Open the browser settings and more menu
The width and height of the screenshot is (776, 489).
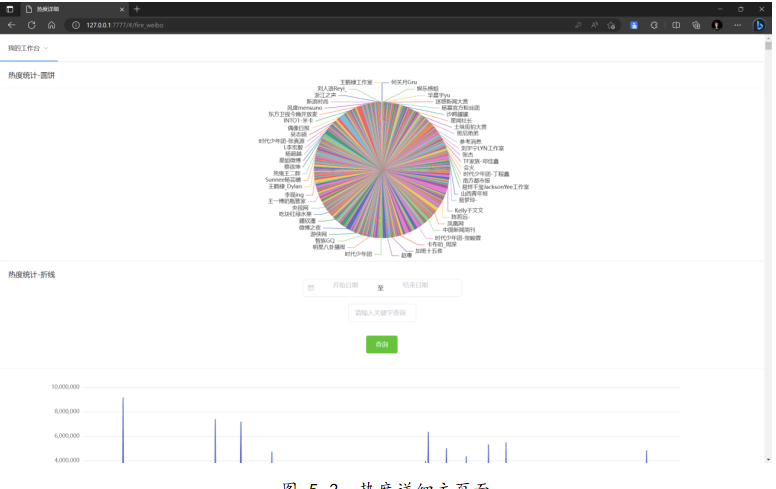737,25
